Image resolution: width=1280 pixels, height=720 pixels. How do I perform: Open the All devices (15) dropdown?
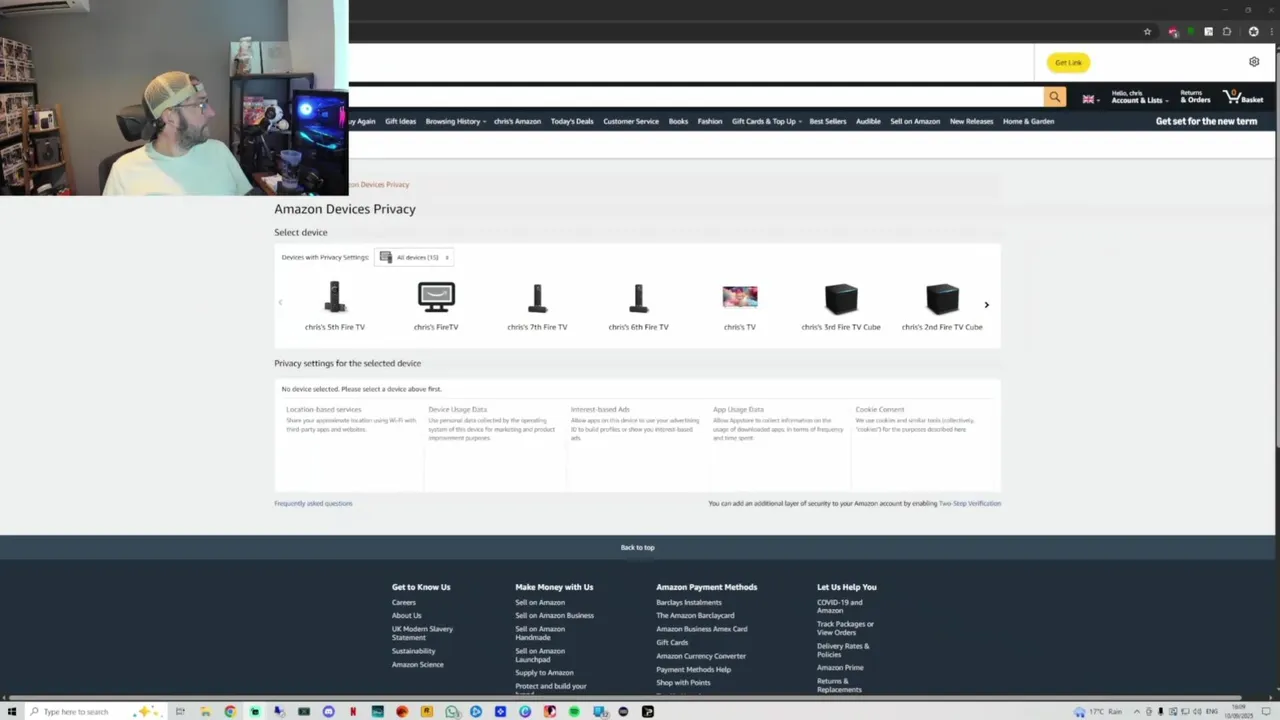414,257
